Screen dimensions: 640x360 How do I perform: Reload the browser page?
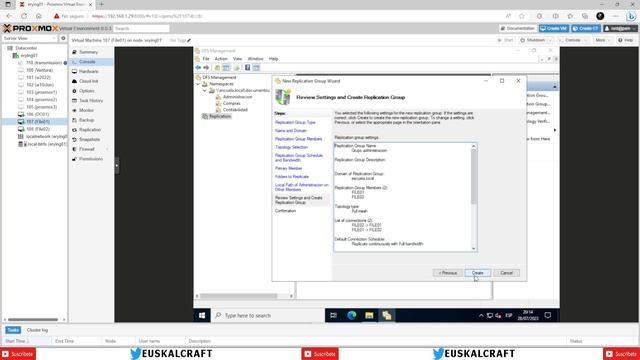click(24, 16)
